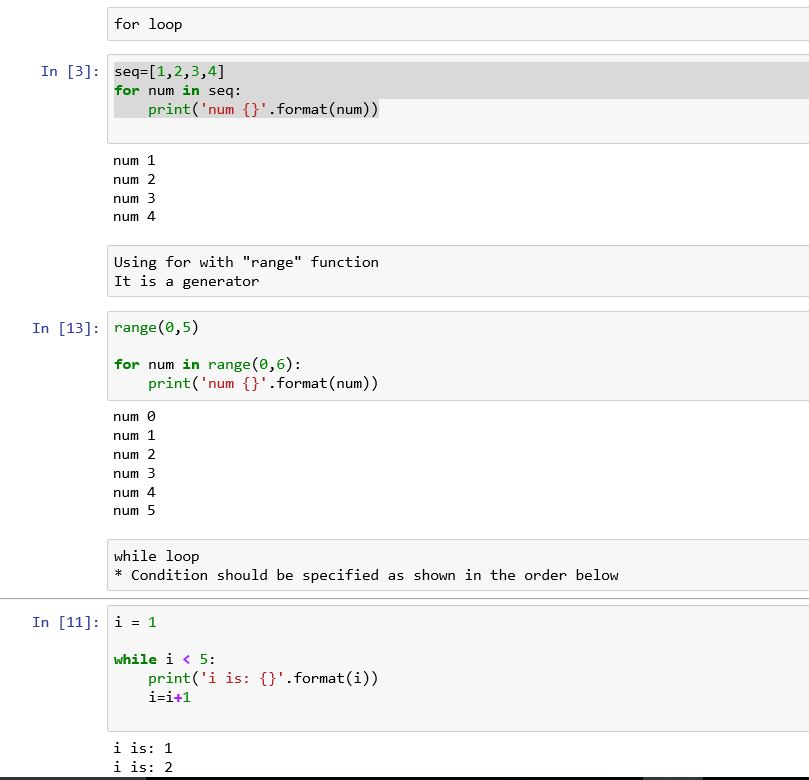Click the code line 'seq=[1,2,3,4]'
Viewport: 809px width, 780px height.
[169, 71]
